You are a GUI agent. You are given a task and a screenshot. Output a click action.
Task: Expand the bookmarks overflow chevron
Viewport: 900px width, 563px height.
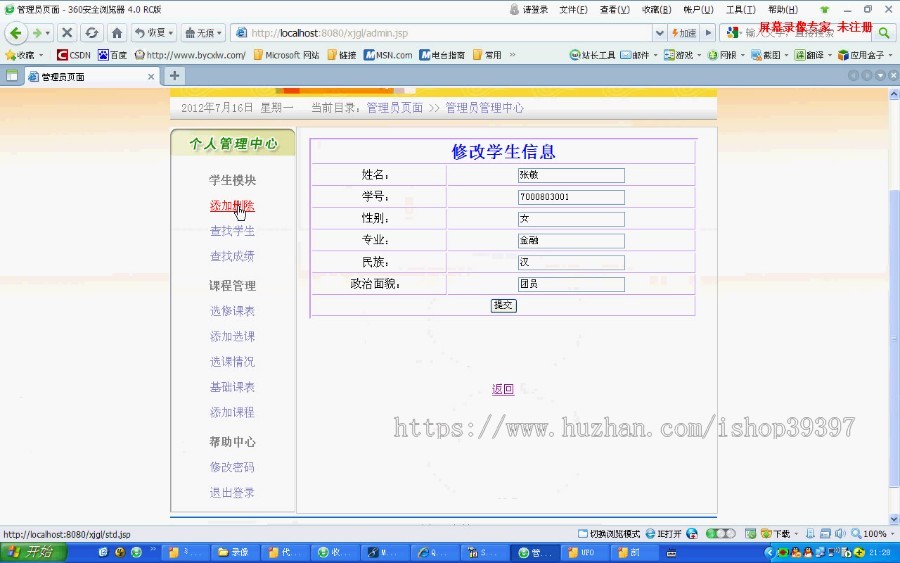tap(513, 55)
